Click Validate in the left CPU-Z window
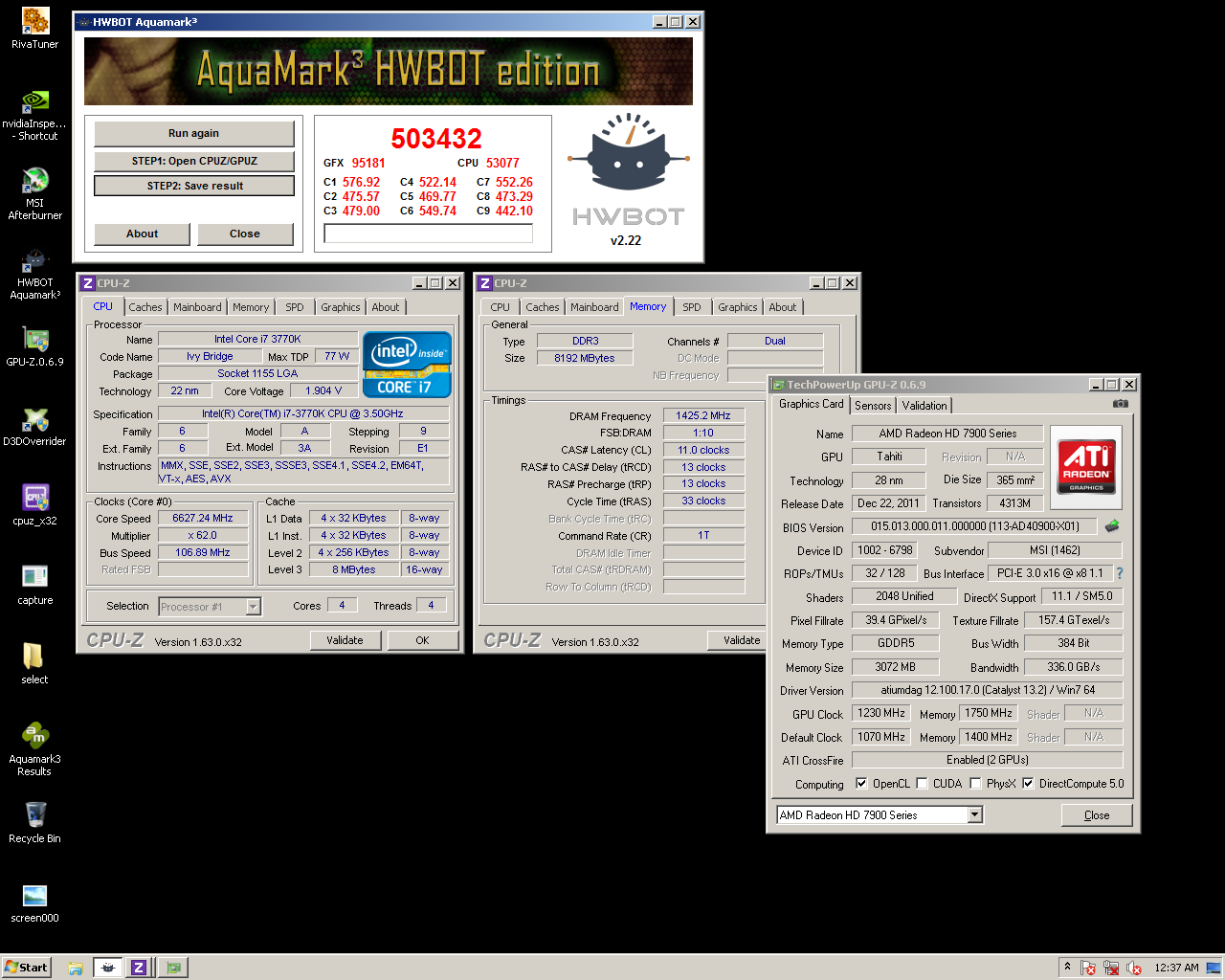The height and width of the screenshot is (980, 1225). click(345, 640)
